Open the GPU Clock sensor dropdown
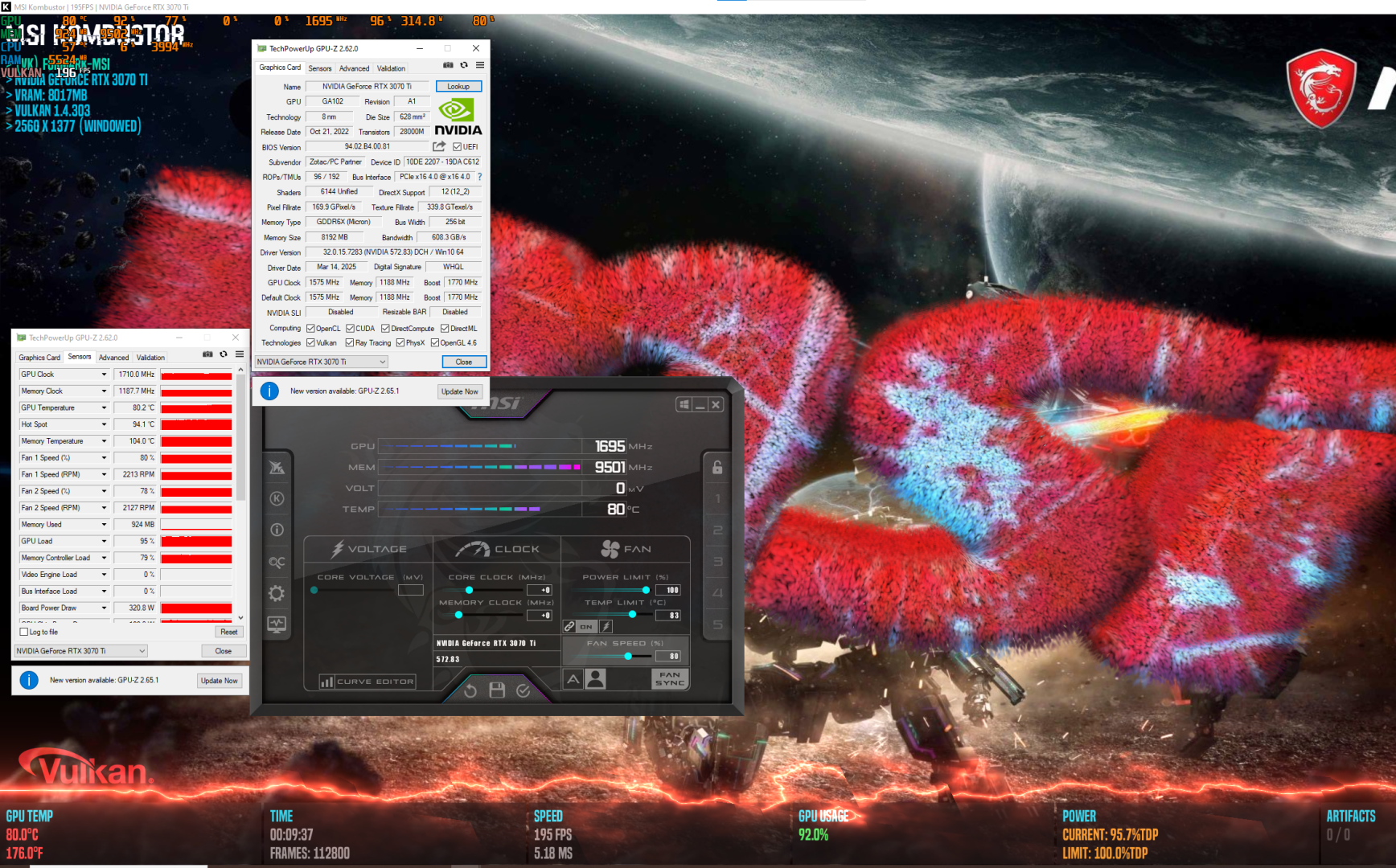 tap(104, 375)
